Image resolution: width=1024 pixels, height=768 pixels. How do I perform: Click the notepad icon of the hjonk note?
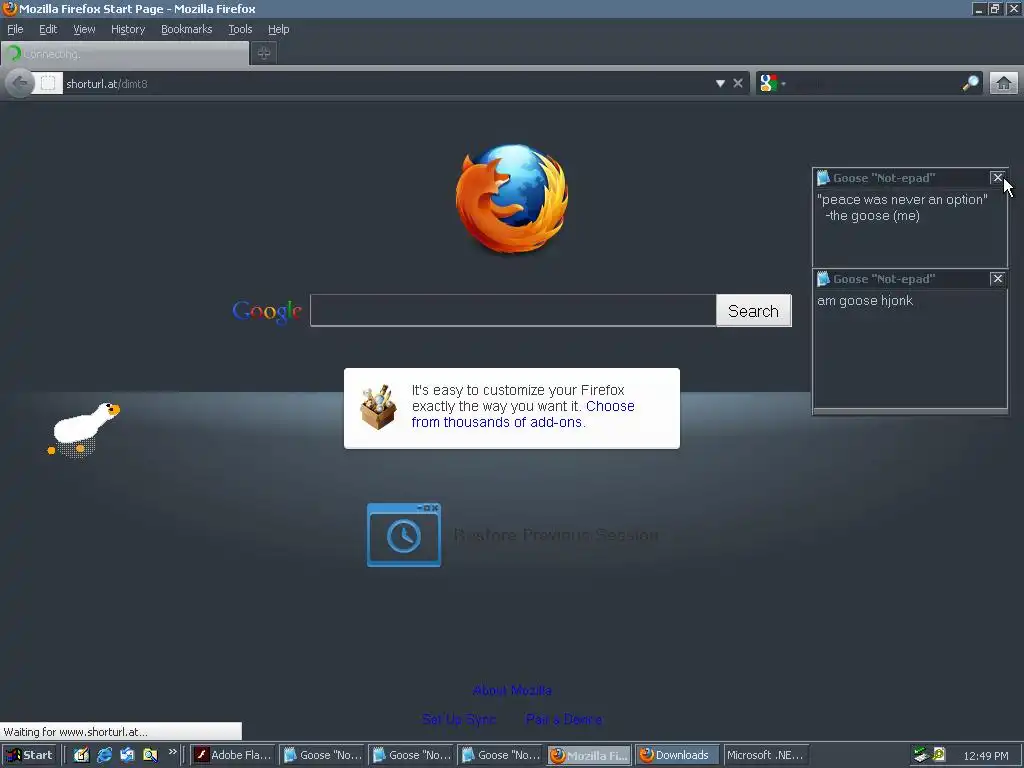click(824, 279)
